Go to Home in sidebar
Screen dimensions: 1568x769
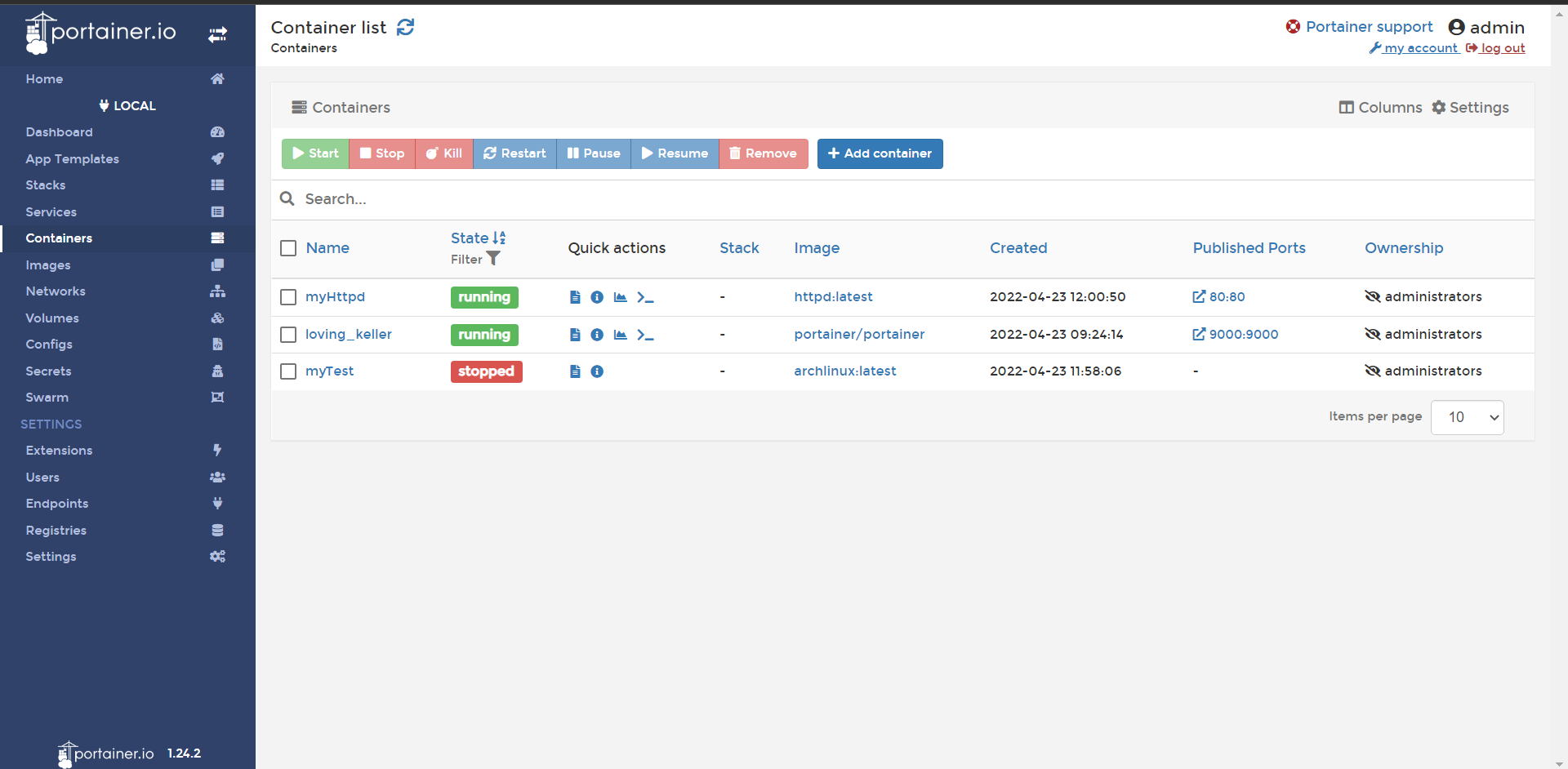pyautogui.click(x=127, y=79)
